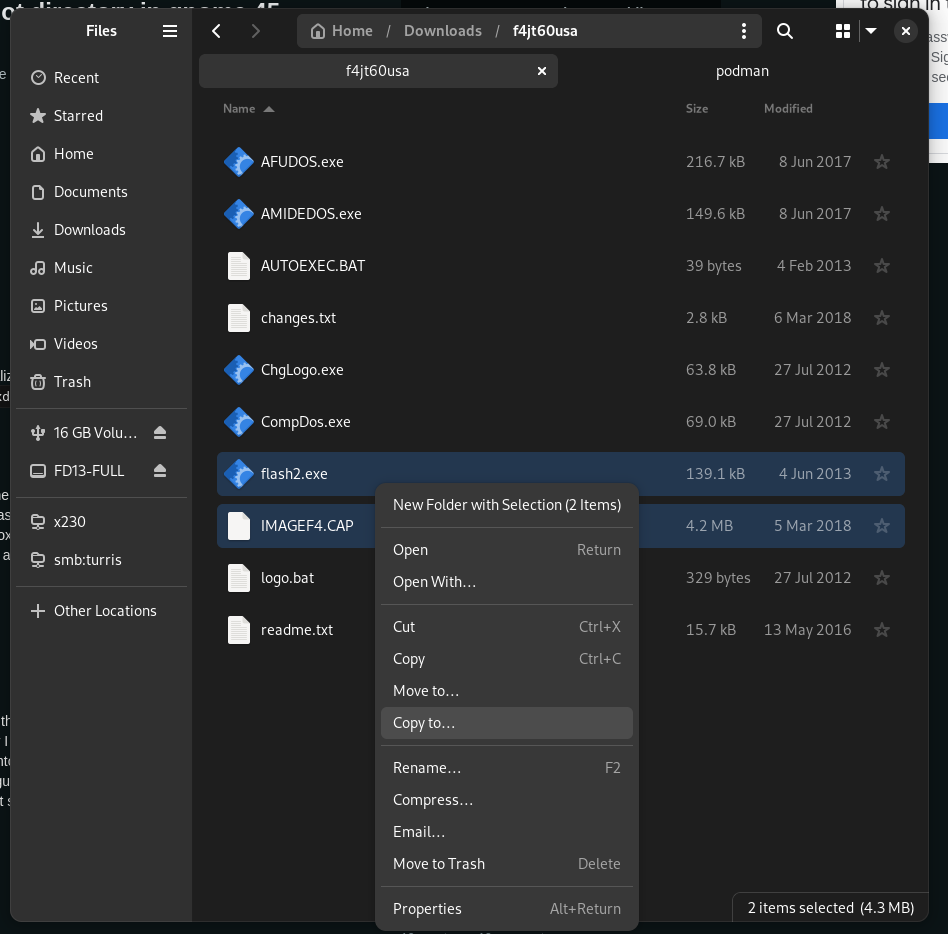Screen dimensions: 948x934
Task: Open the search magnifier
Action: 784,31
